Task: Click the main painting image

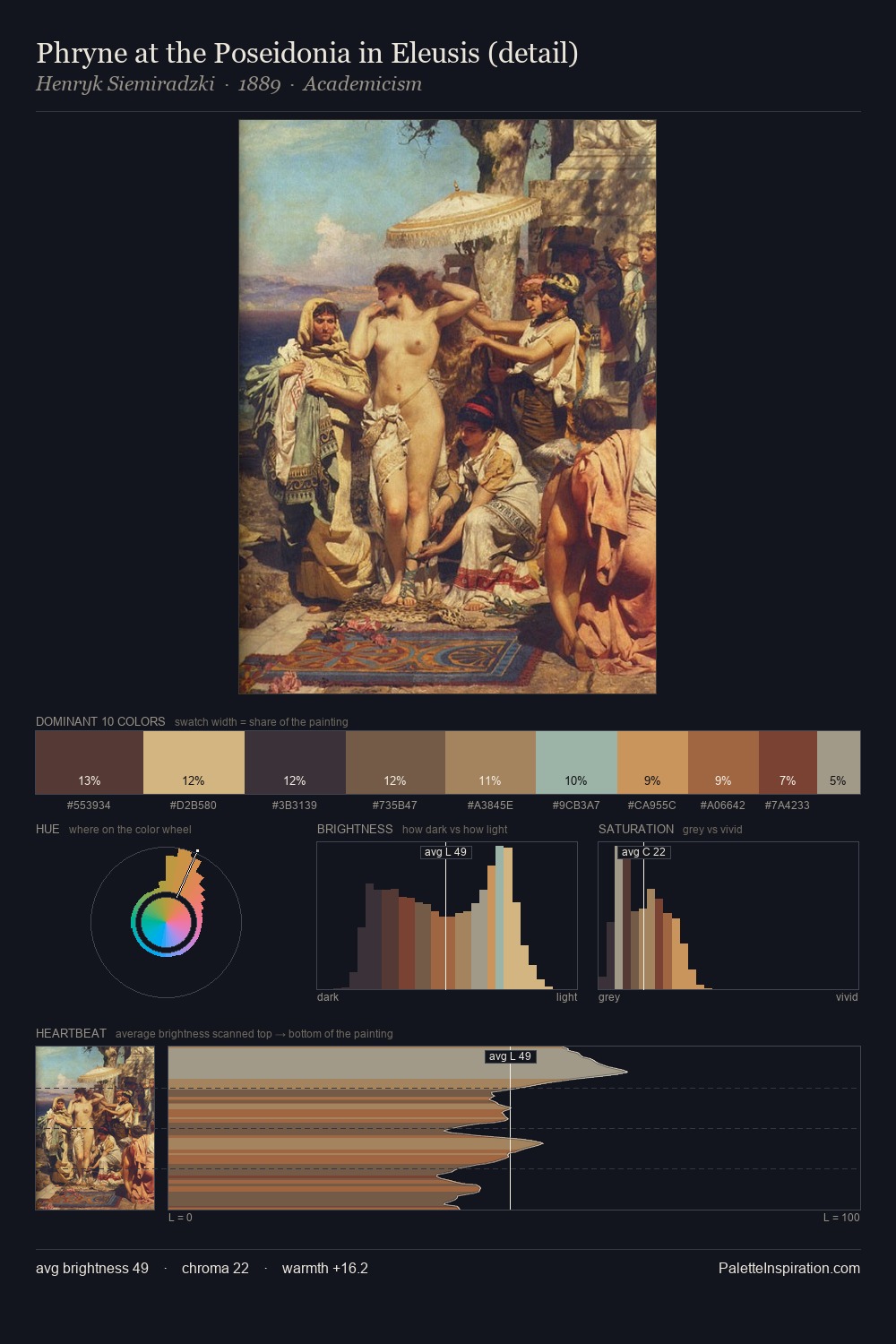Action: pos(447,407)
